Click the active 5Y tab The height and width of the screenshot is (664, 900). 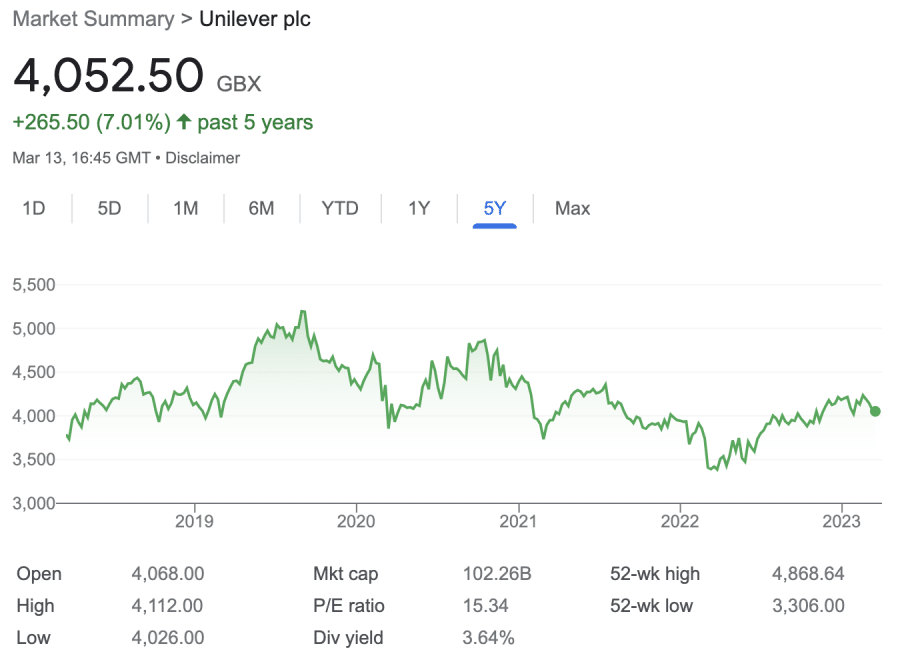tap(495, 208)
